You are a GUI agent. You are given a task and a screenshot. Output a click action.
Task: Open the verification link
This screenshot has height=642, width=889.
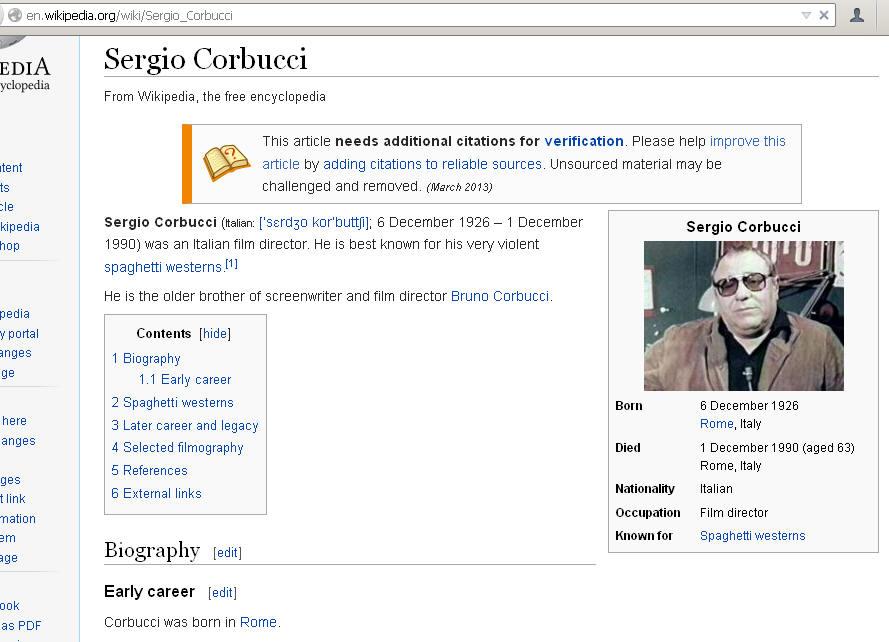[x=584, y=141]
